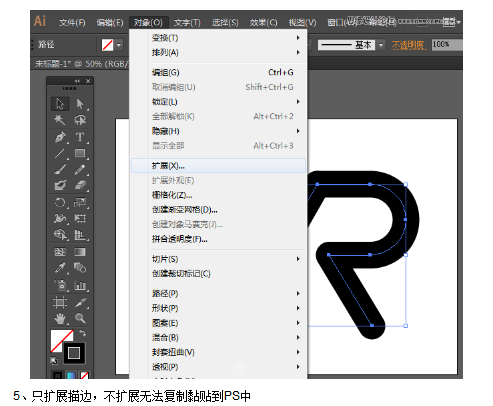Activate the Zoom magnifier tool
Screen dimensions: 493x406
[x=80, y=318]
